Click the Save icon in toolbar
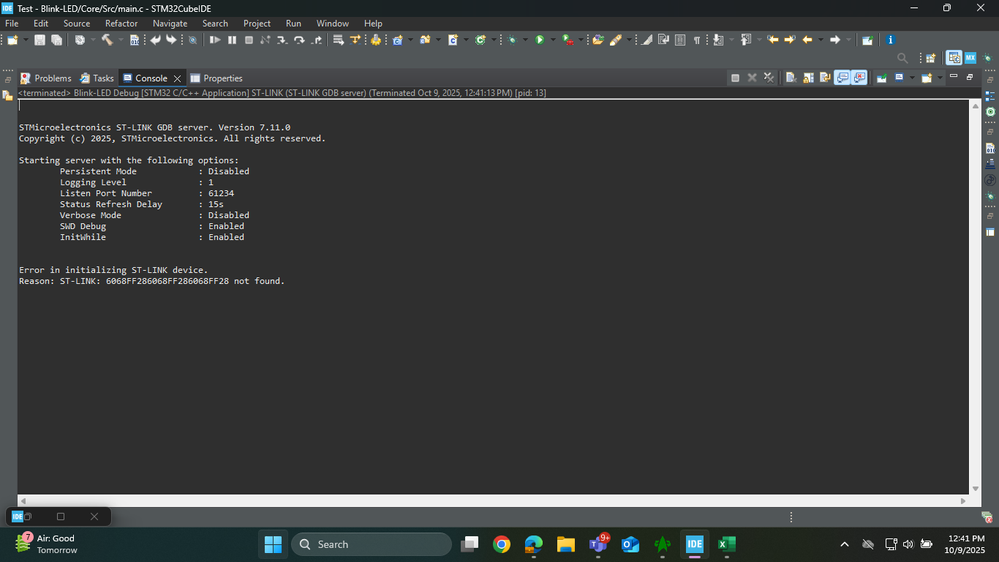The height and width of the screenshot is (562, 999). (40, 40)
